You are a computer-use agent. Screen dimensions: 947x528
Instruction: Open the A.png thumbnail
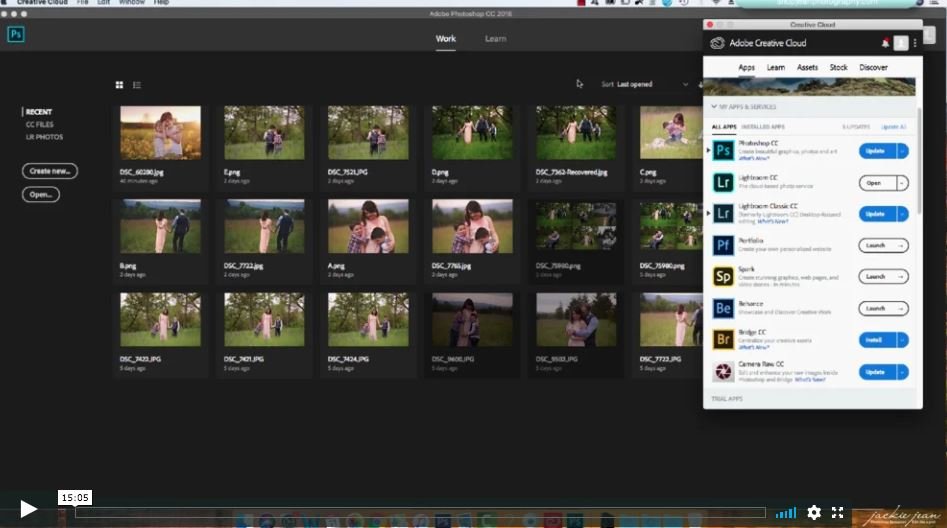coord(368,226)
